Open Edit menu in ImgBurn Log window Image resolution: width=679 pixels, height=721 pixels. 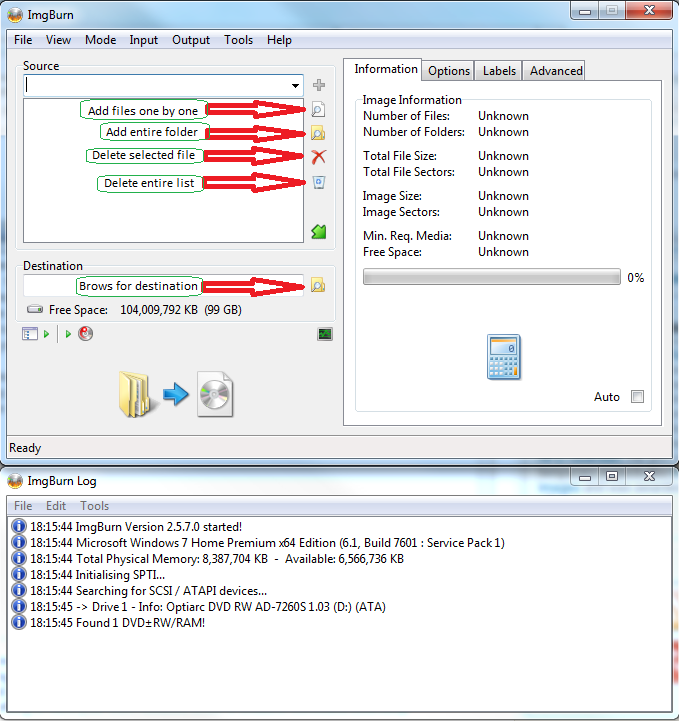point(56,506)
